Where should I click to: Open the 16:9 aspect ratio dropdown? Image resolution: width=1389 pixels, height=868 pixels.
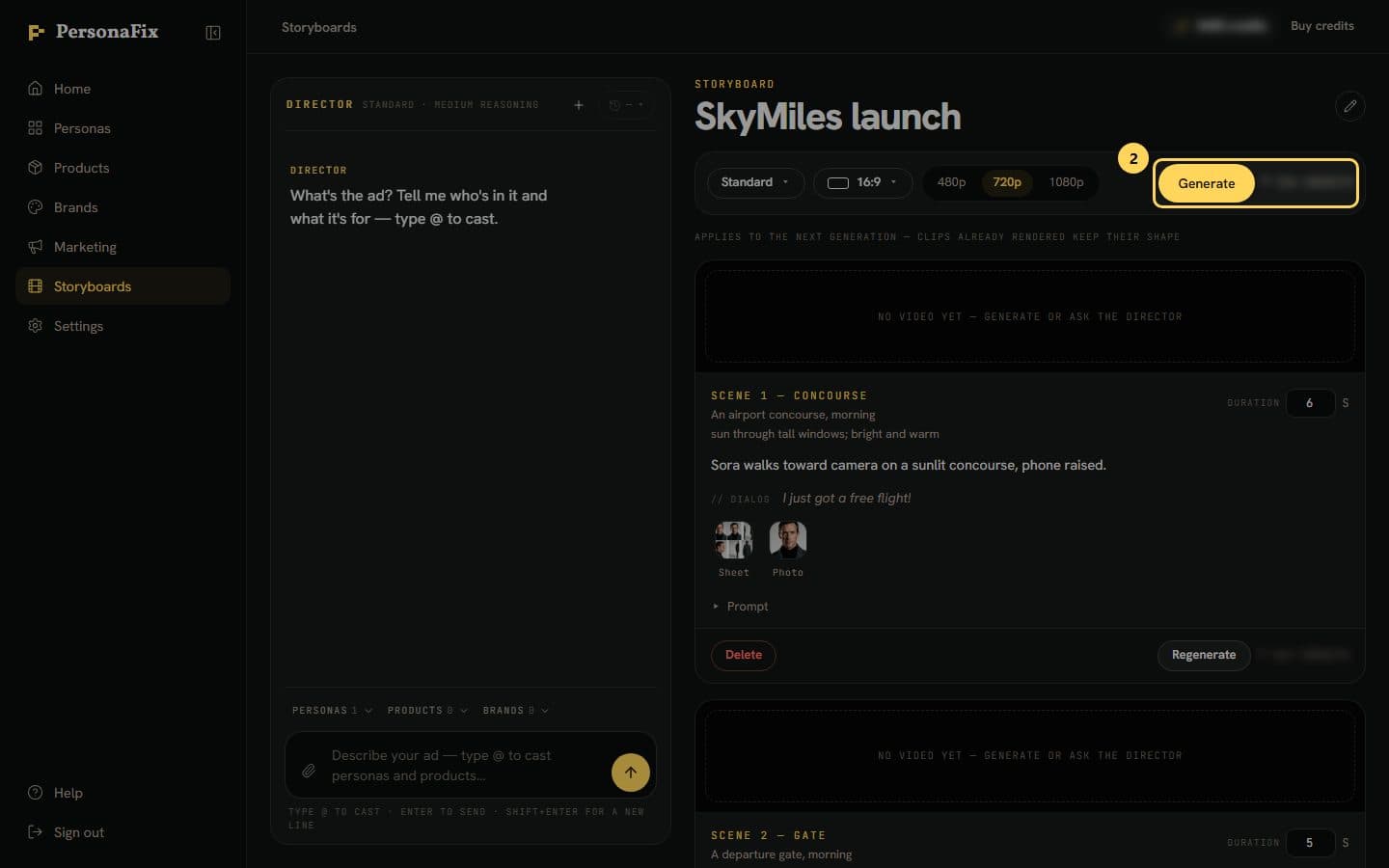(862, 182)
